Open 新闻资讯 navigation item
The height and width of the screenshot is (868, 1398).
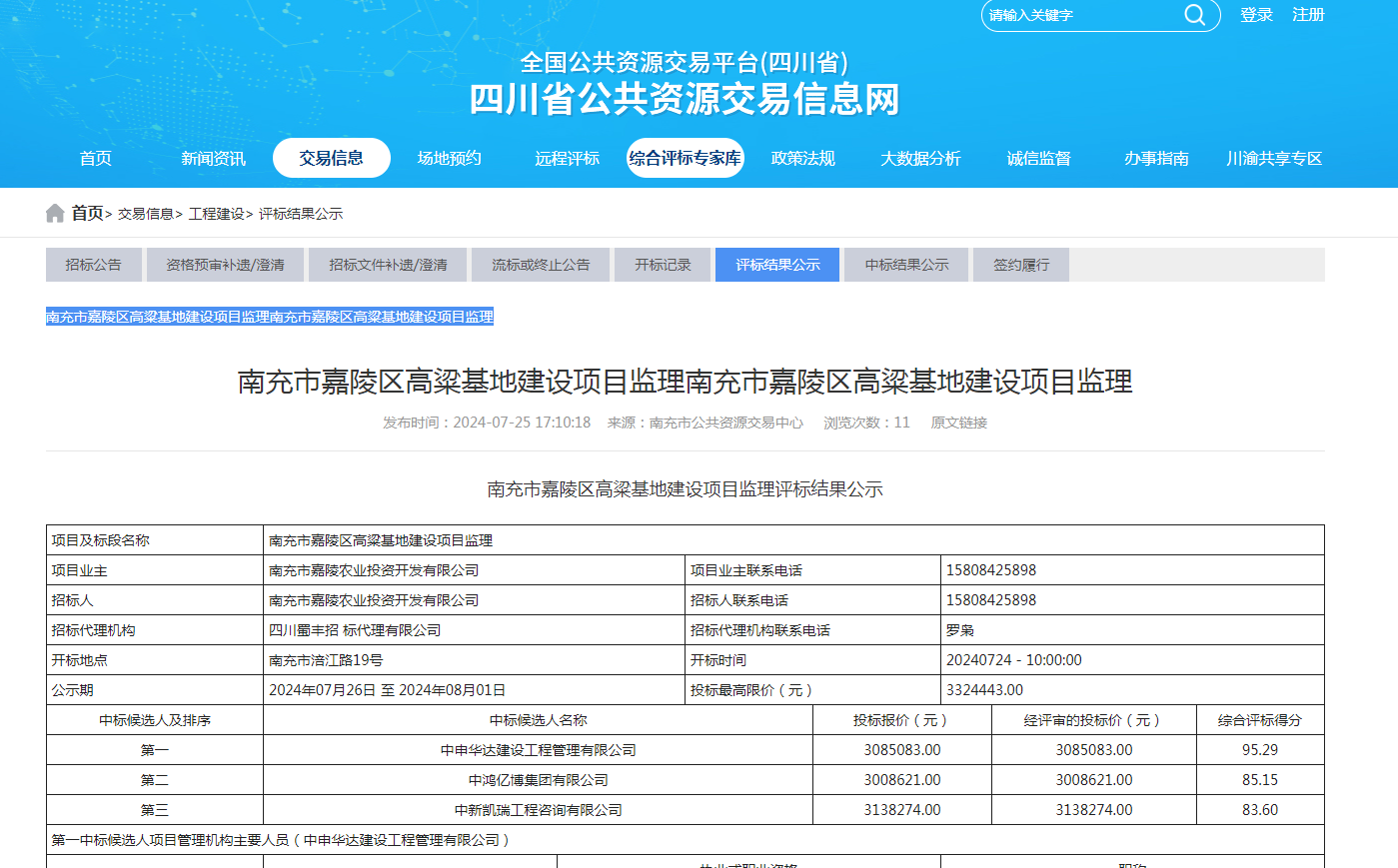click(214, 158)
